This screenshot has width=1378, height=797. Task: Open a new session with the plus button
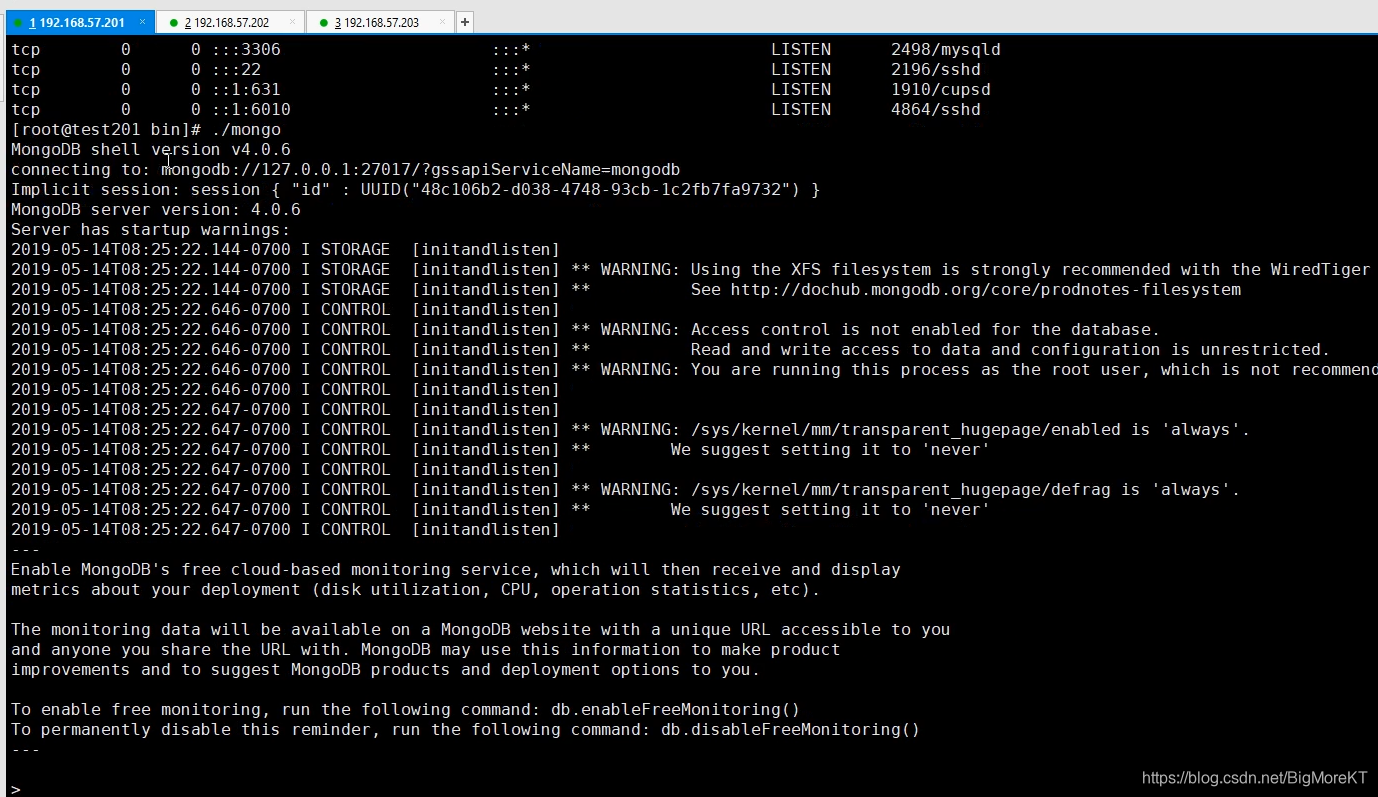[x=465, y=22]
